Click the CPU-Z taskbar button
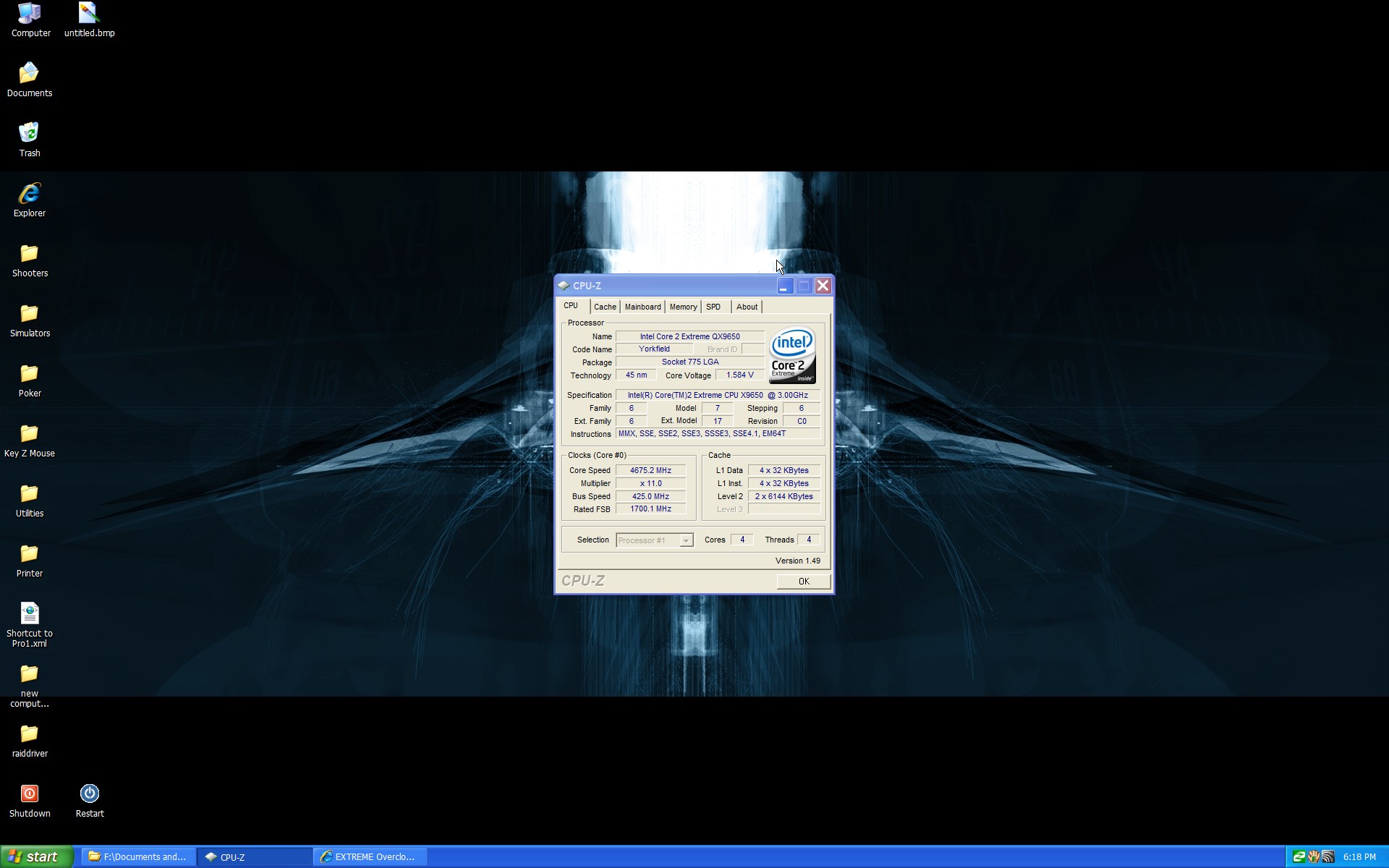The width and height of the screenshot is (1389, 868). click(255, 857)
